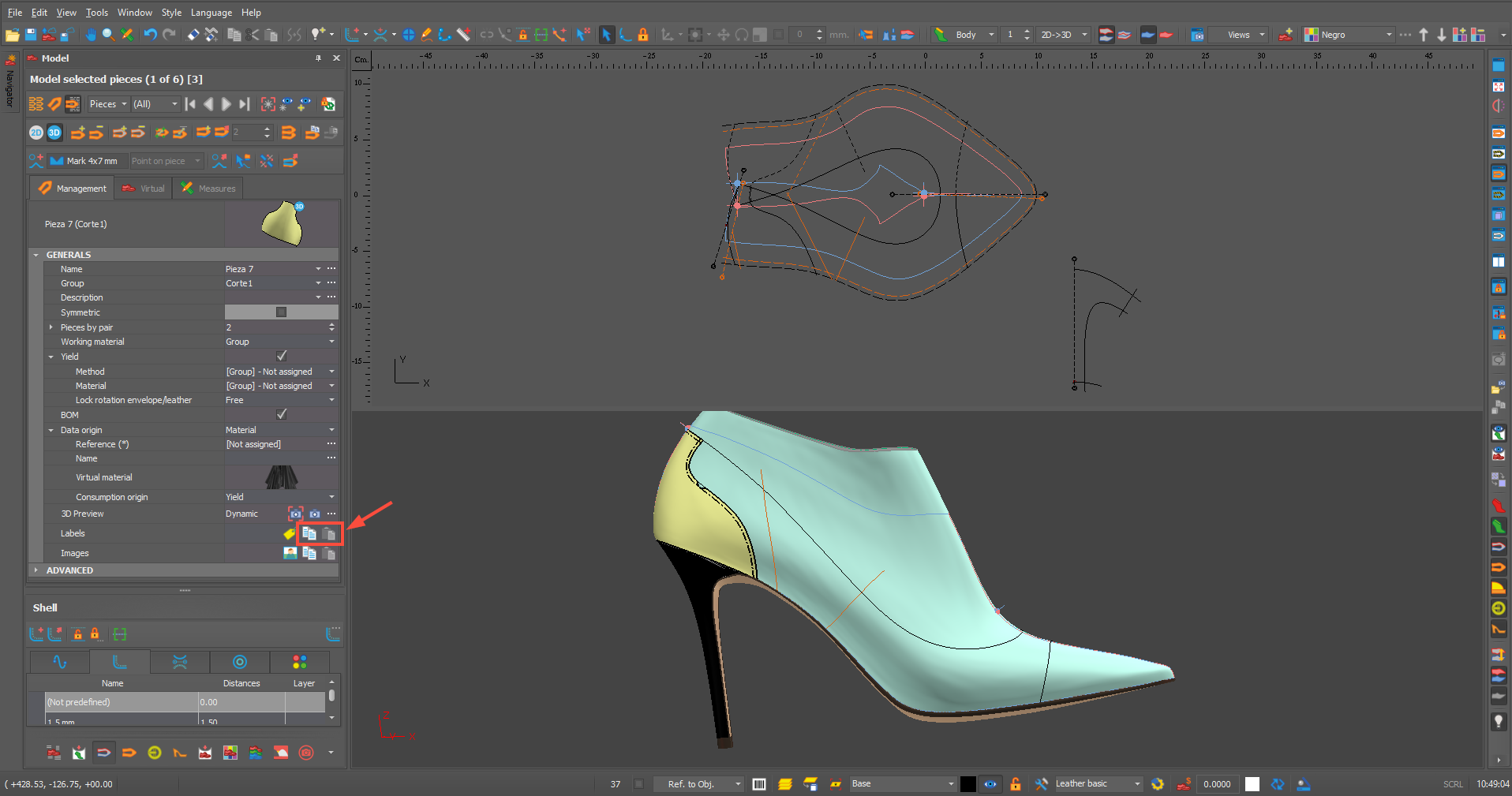The width and height of the screenshot is (1512, 796).
Task: Open the Working material dropdown
Action: [x=331, y=342]
